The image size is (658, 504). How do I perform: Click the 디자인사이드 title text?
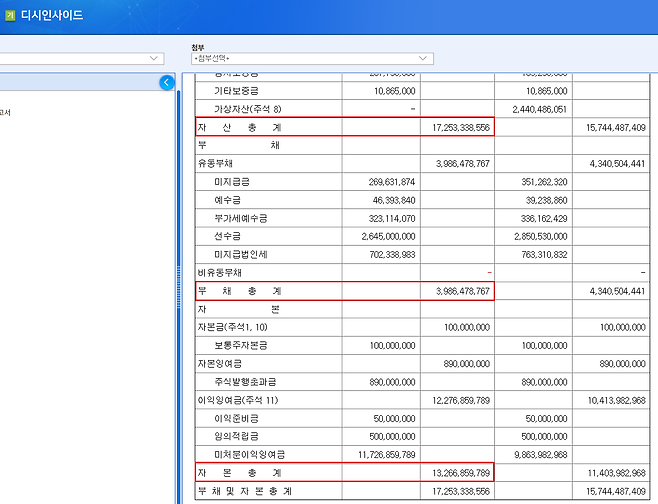(x=52, y=15)
